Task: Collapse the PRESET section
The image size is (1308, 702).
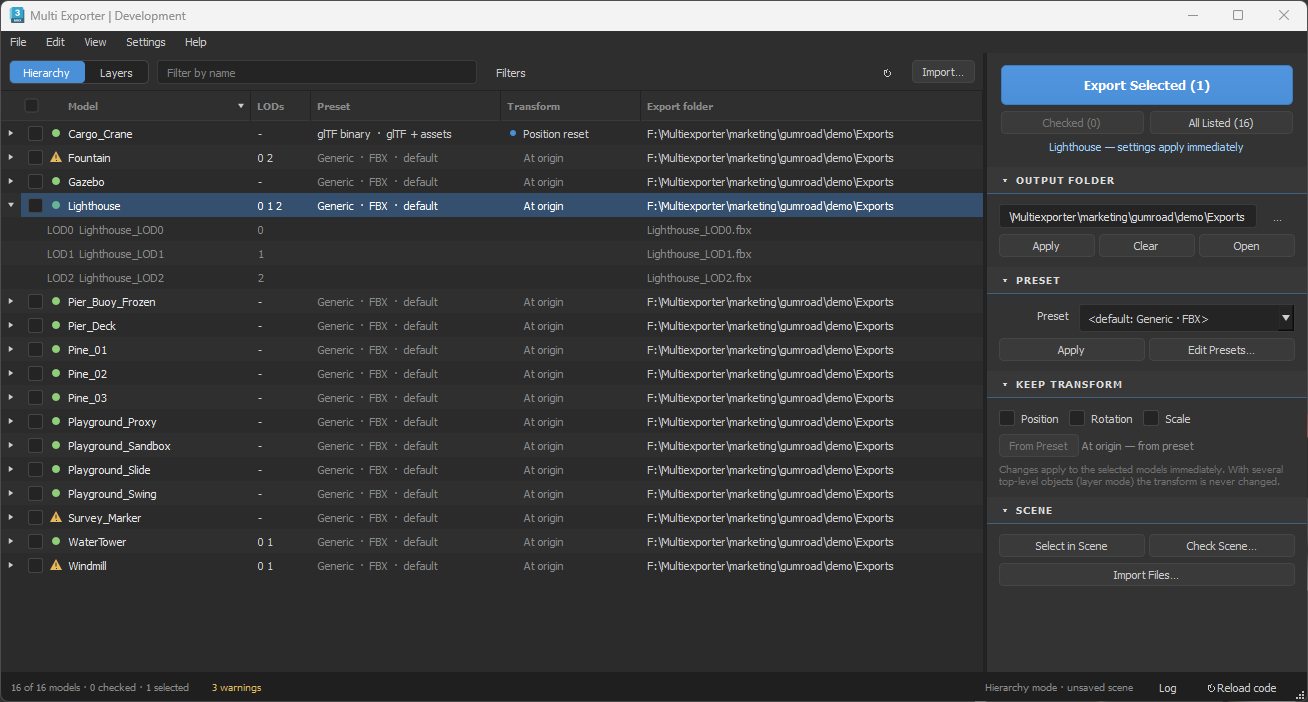Action: point(1004,281)
